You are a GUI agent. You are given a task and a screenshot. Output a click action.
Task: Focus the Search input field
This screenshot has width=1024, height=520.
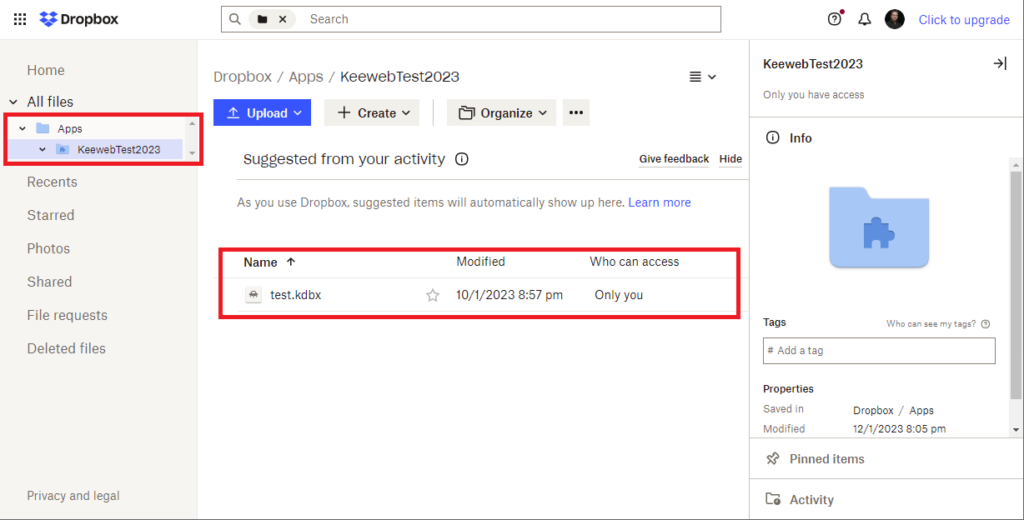point(509,20)
